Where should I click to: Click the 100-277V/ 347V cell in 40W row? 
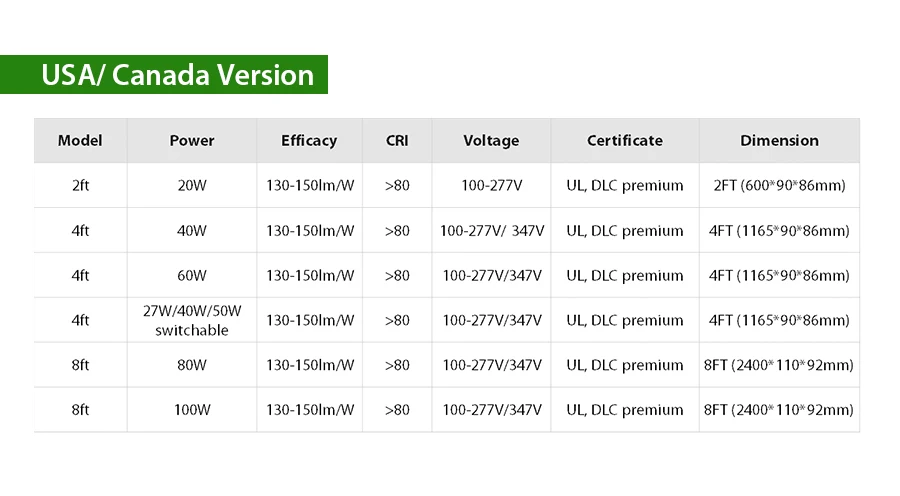tap(491, 231)
